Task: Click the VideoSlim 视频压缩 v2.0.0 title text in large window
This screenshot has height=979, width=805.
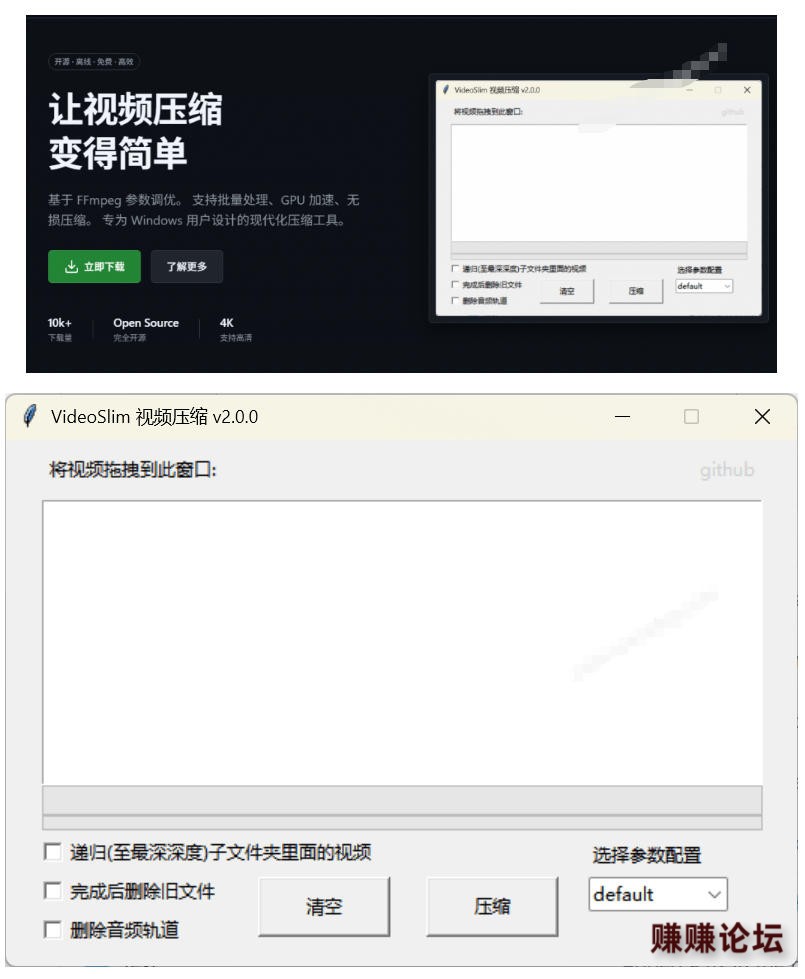Action: point(154,416)
